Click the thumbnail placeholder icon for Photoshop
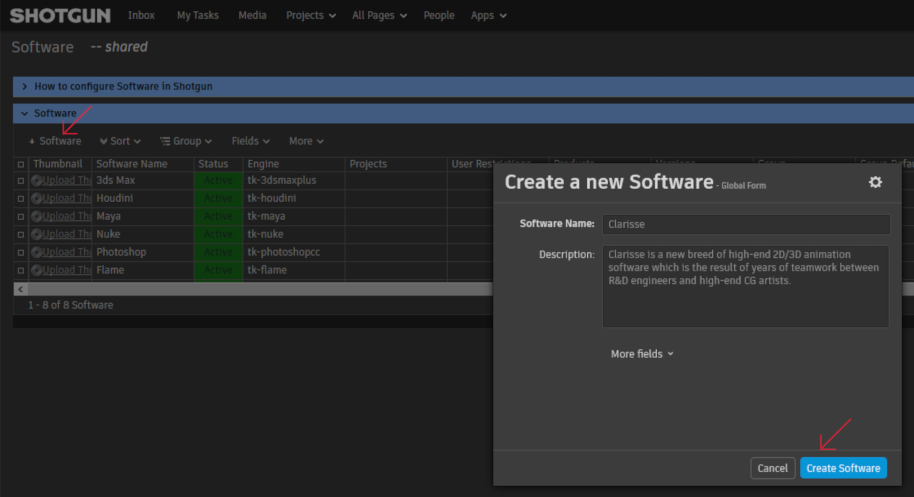 36,252
